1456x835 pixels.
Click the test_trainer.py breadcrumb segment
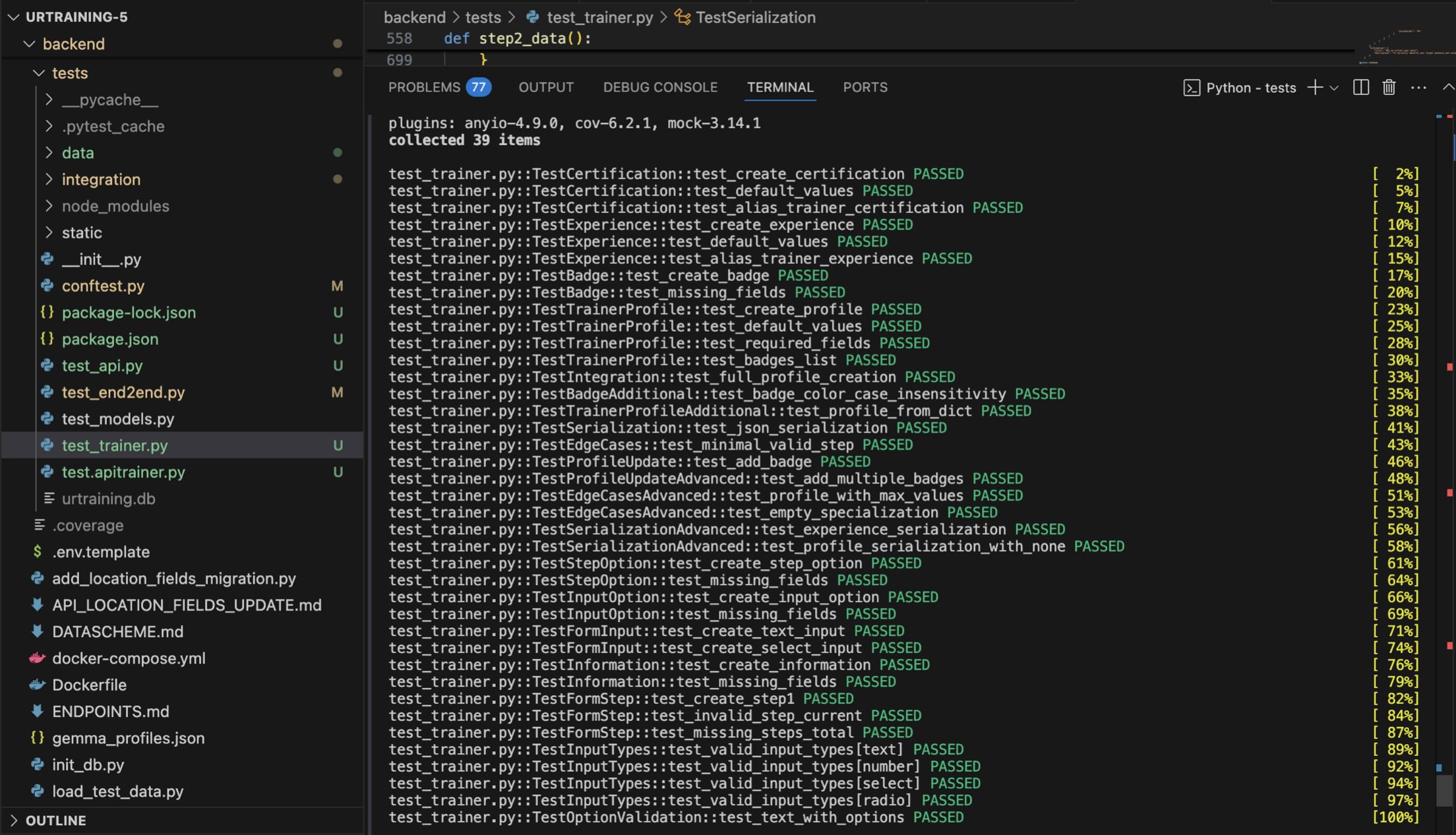click(x=599, y=18)
